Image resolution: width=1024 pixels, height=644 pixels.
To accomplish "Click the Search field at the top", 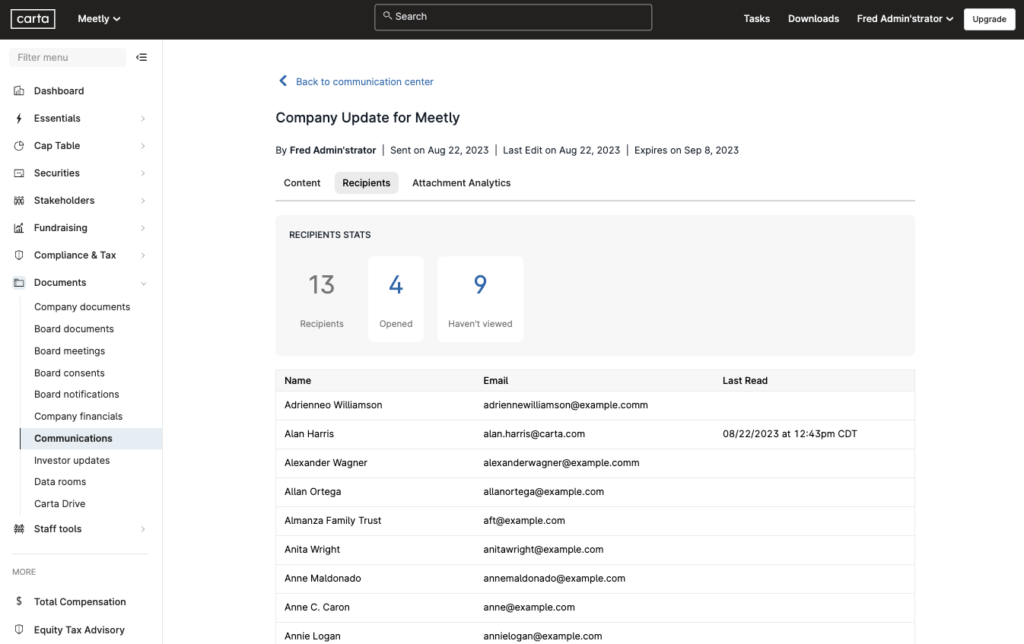I will (x=512, y=17).
